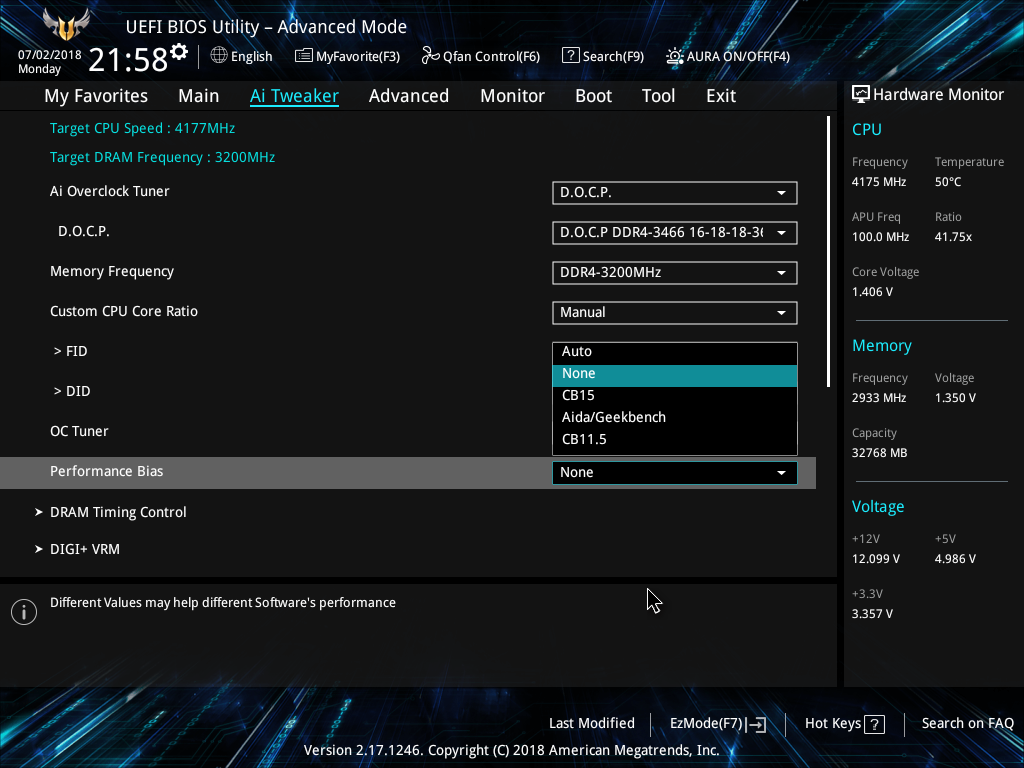Click CPU temperature value 50°C
1024x768 pixels.
coord(948,182)
